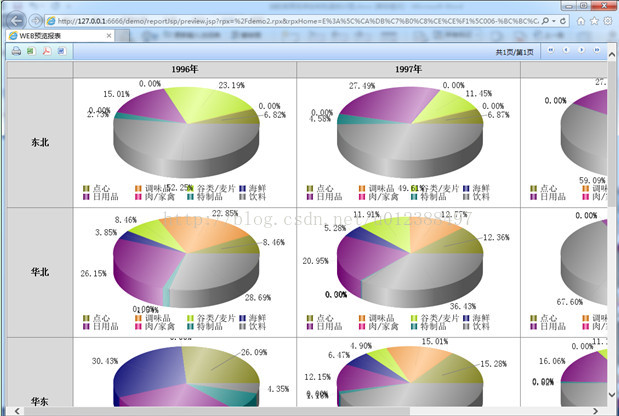Click the 华北 1996 pie chart
This screenshot has width=619, height=416.
point(186,261)
